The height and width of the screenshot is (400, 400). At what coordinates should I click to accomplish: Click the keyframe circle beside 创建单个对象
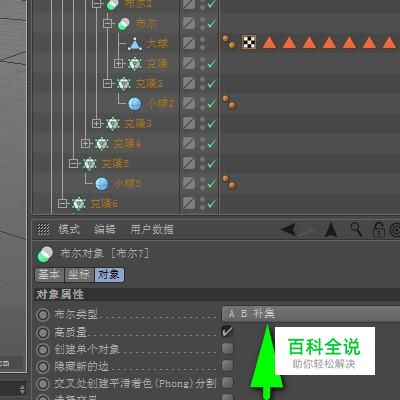click(x=43, y=350)
